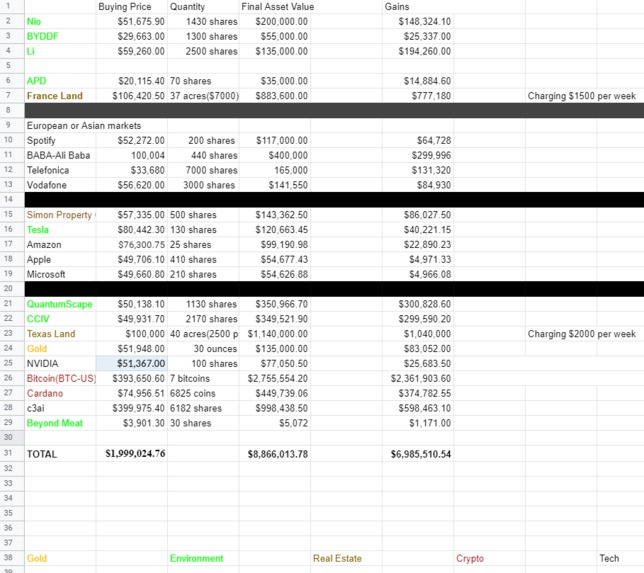Click the Quantity column header cell
The height and width of the screenshot is (573, 644).
(203, 7)
